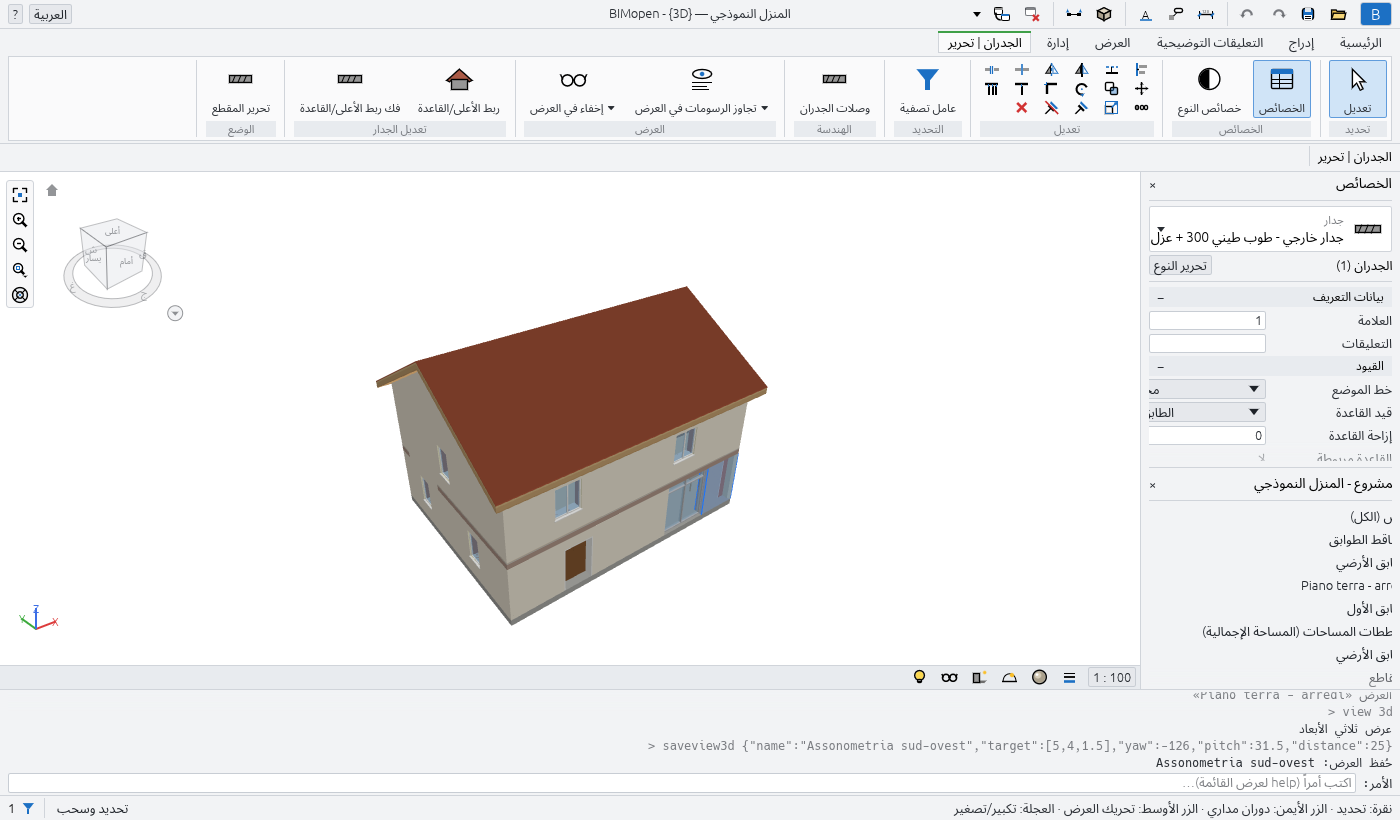Open the Location Line dropdown in properties
The width and height of the screenshot is (1400, 820).
(1207, 389)
